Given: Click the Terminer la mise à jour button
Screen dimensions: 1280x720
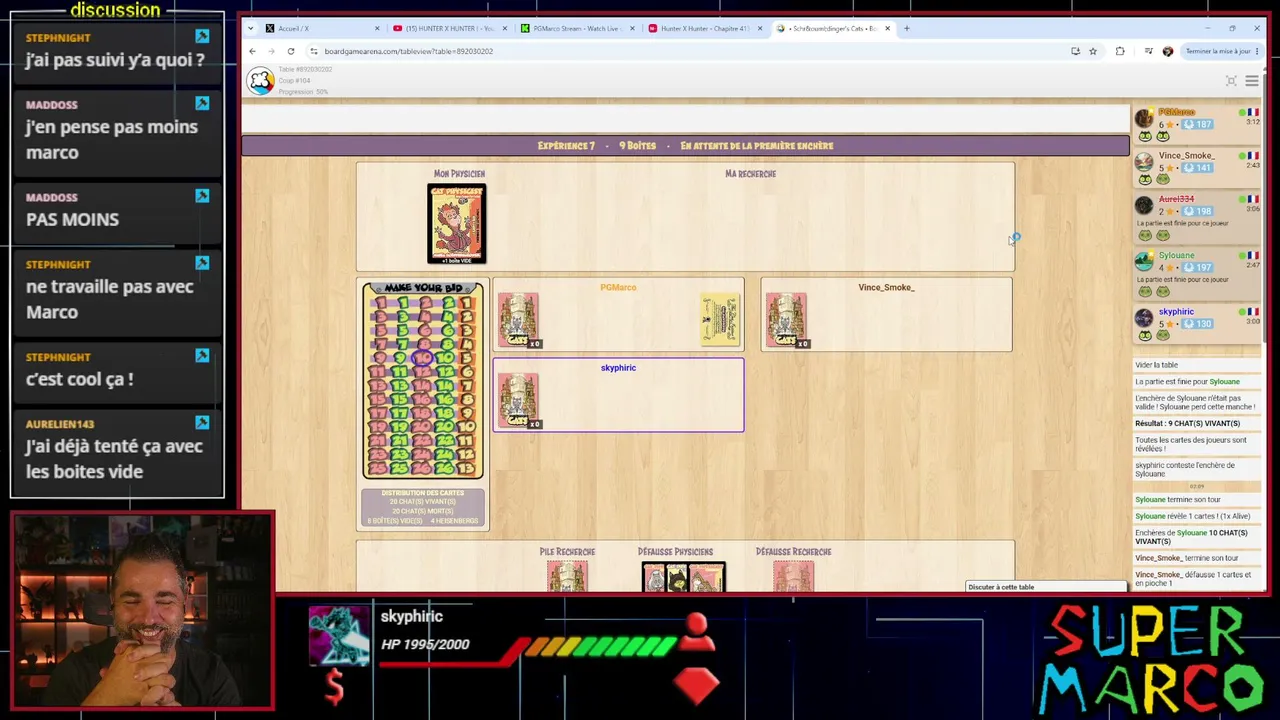Looking at the screenshot, I should [1223, 51].
